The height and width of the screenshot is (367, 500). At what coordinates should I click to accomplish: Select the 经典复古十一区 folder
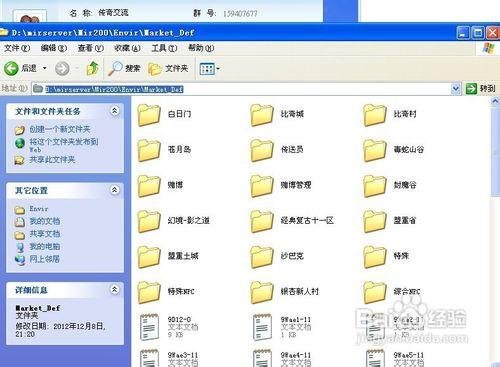pos(292,221)
